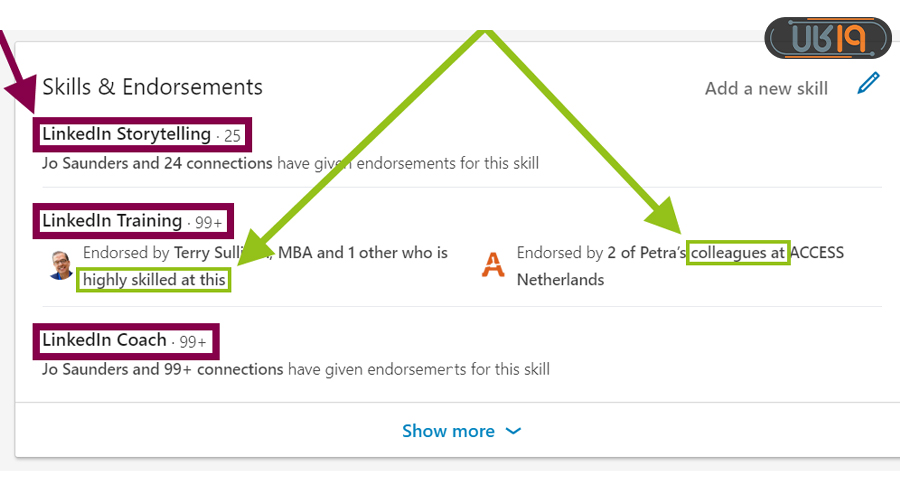Open the LinkedIn Storytelling skill
900x500 pixels.
pos(126,134)
